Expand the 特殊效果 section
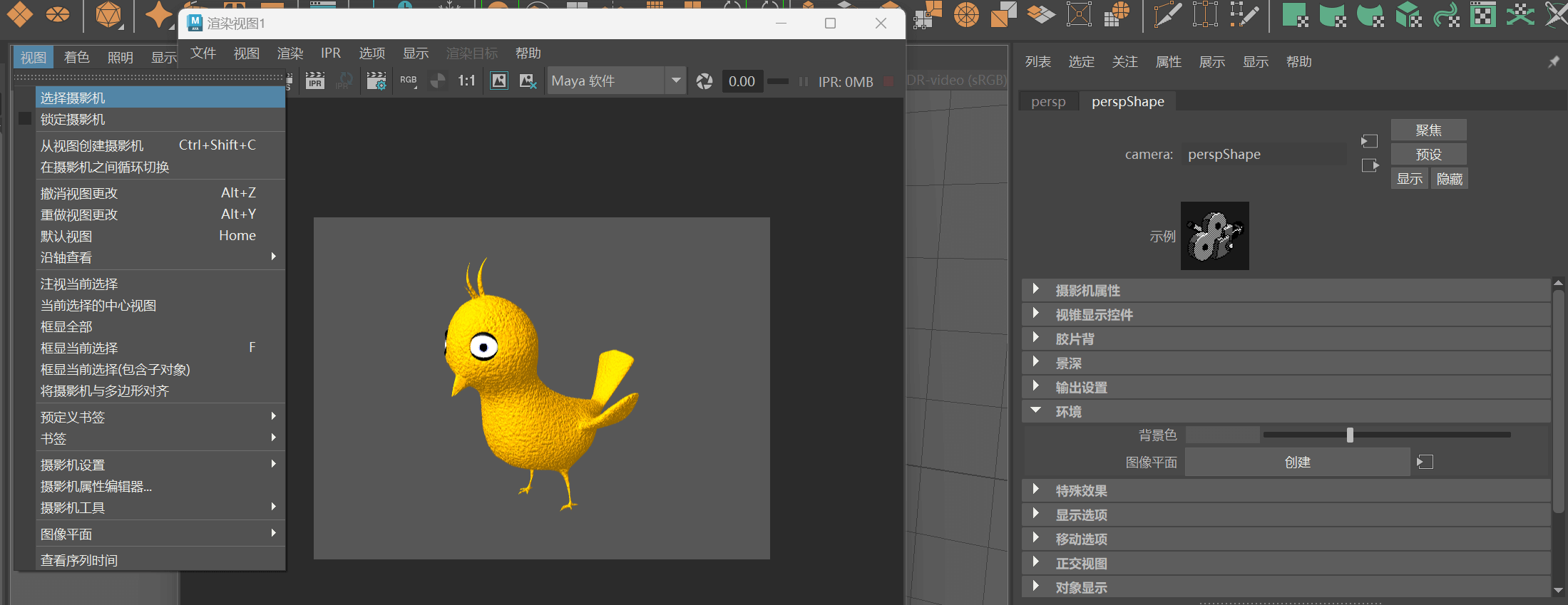 coord(1286,490)
